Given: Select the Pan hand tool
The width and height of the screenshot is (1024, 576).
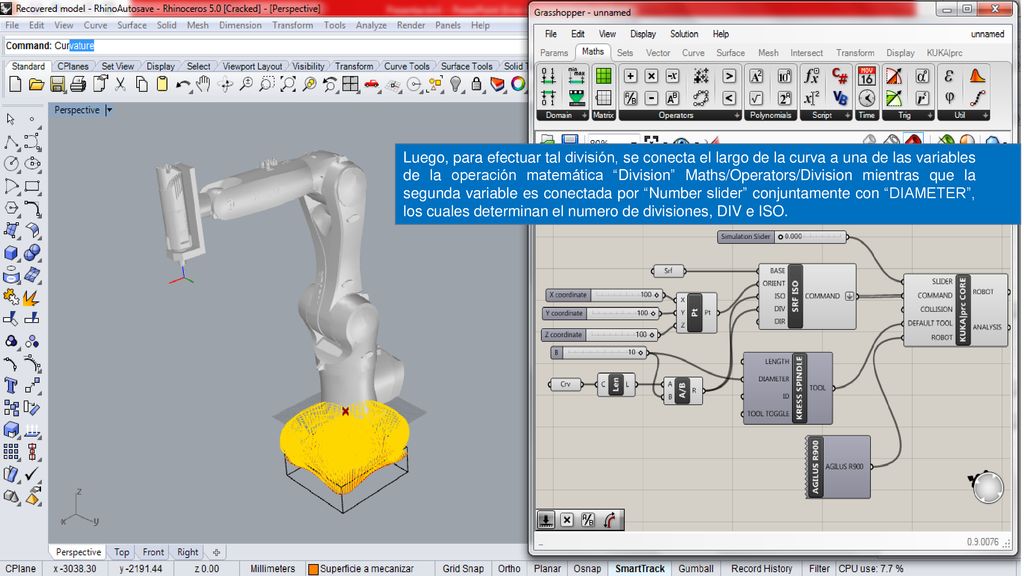Looking at the screenshot, I should coord(204,84).
